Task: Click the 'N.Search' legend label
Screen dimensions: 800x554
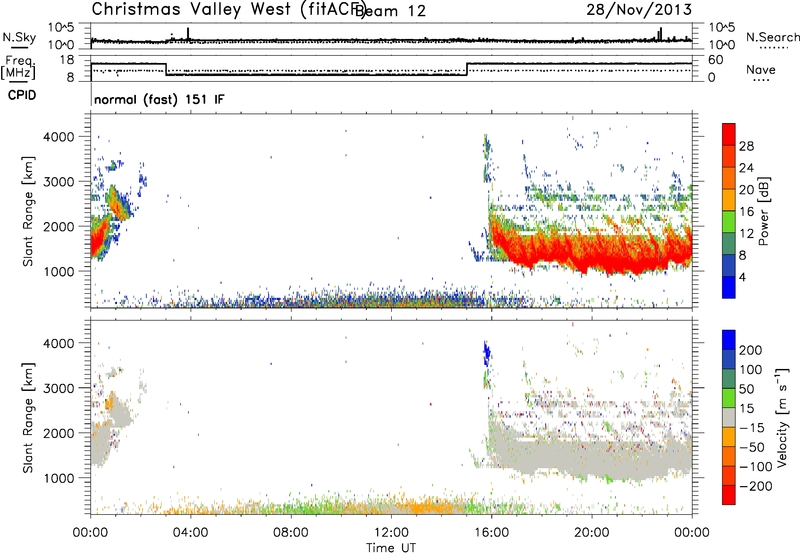Action: click(772, 37)
